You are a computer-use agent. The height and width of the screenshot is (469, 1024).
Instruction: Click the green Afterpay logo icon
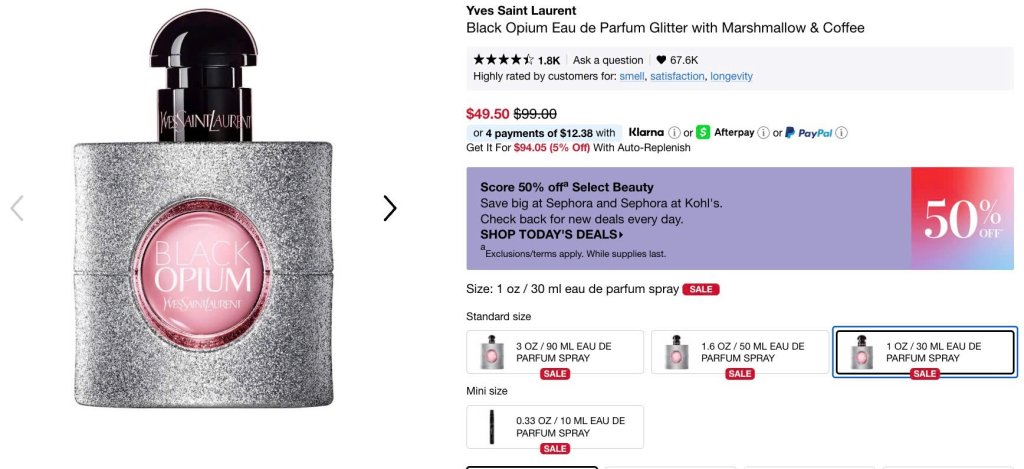[x=703, y=132]
